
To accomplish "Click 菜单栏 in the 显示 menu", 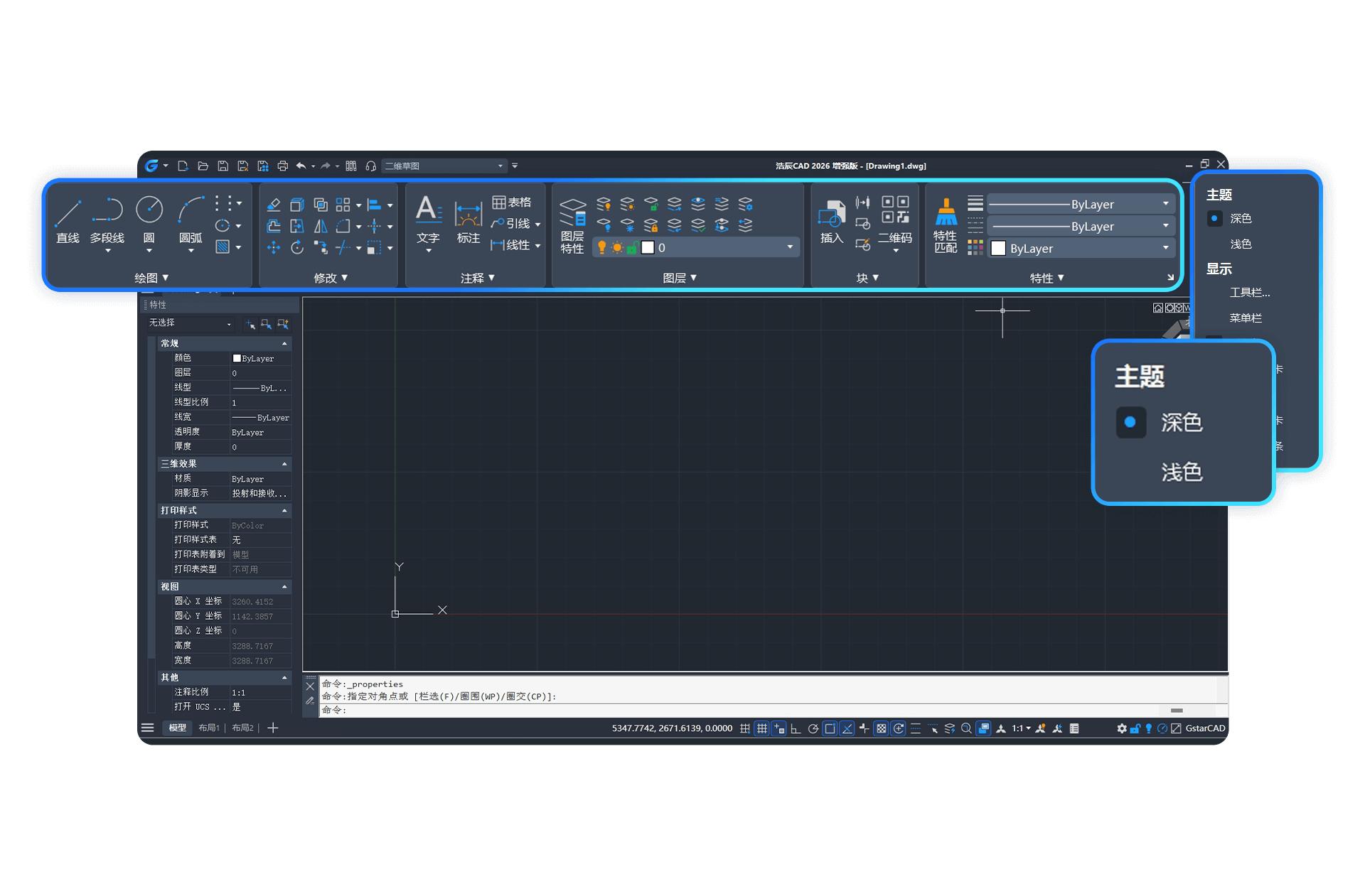I will (x=1246, y=318).
